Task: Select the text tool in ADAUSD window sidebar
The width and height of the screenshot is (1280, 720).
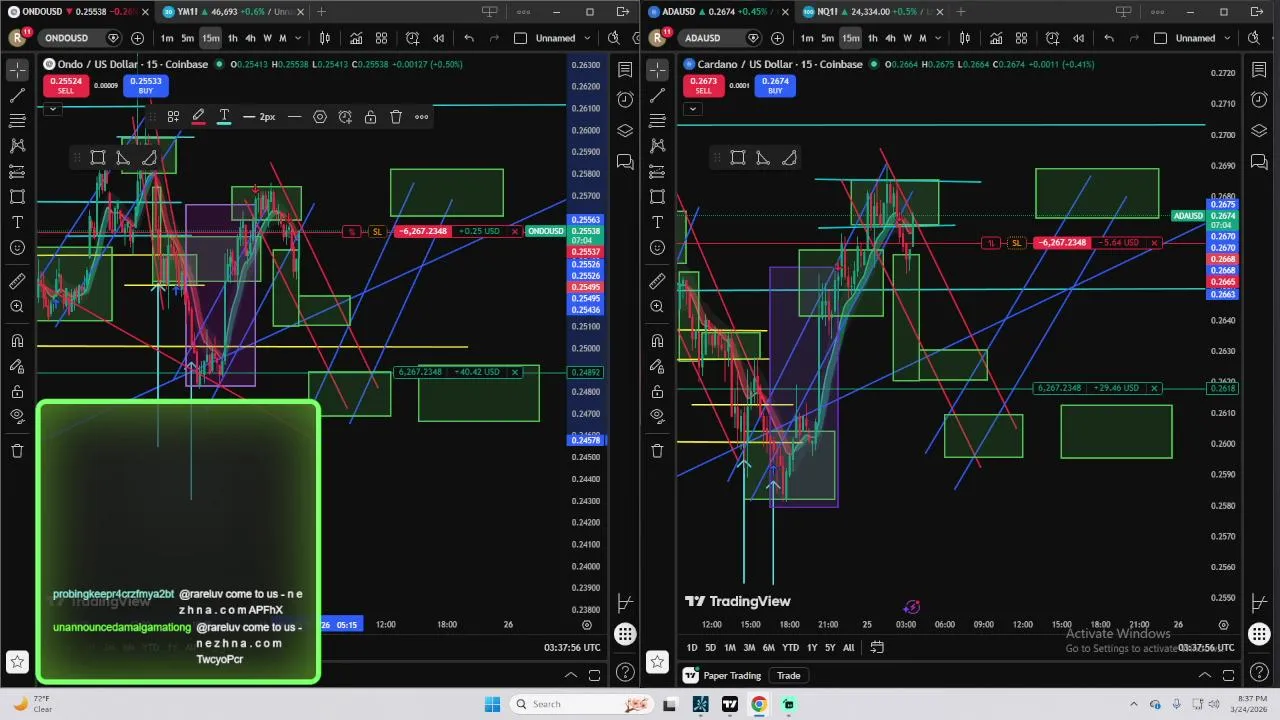Action: 657,222
